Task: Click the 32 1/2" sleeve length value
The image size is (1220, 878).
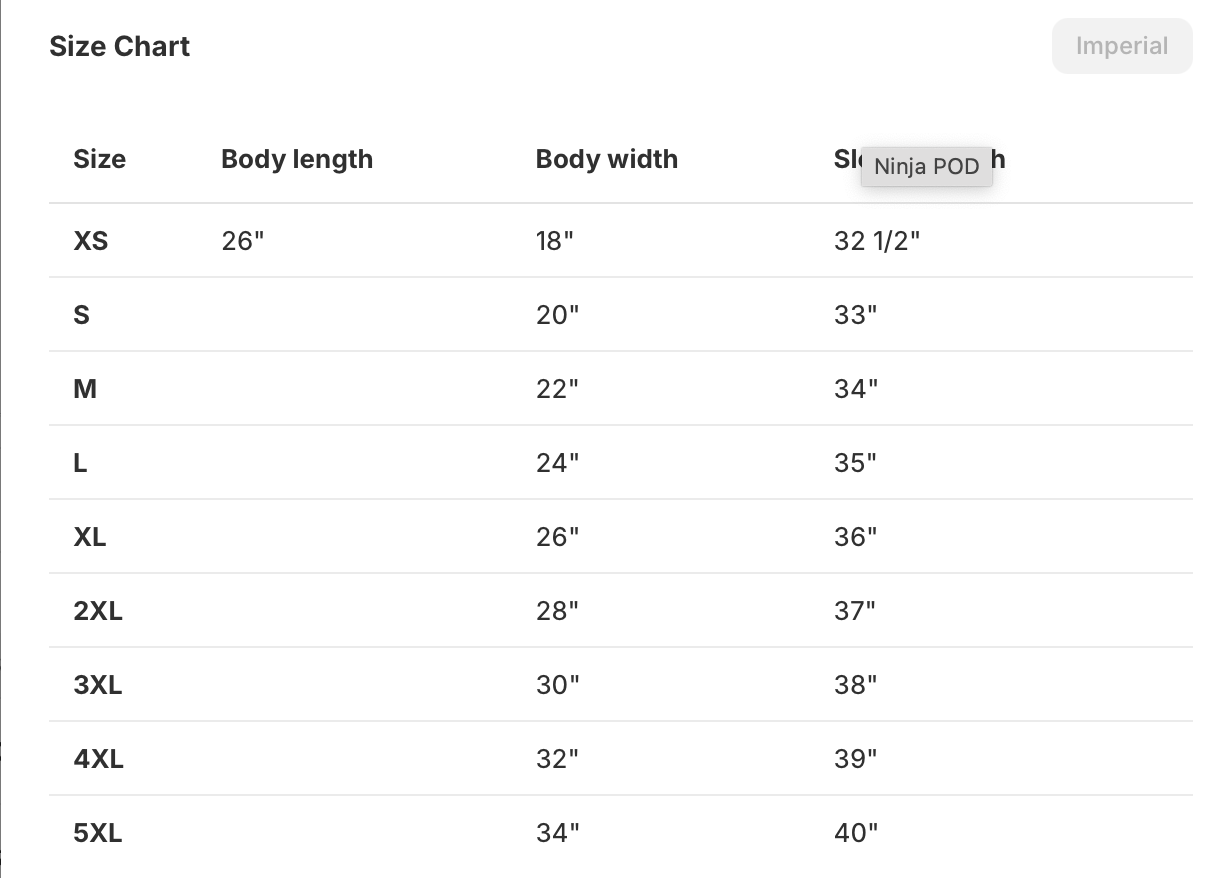Action: pos(877,241)
